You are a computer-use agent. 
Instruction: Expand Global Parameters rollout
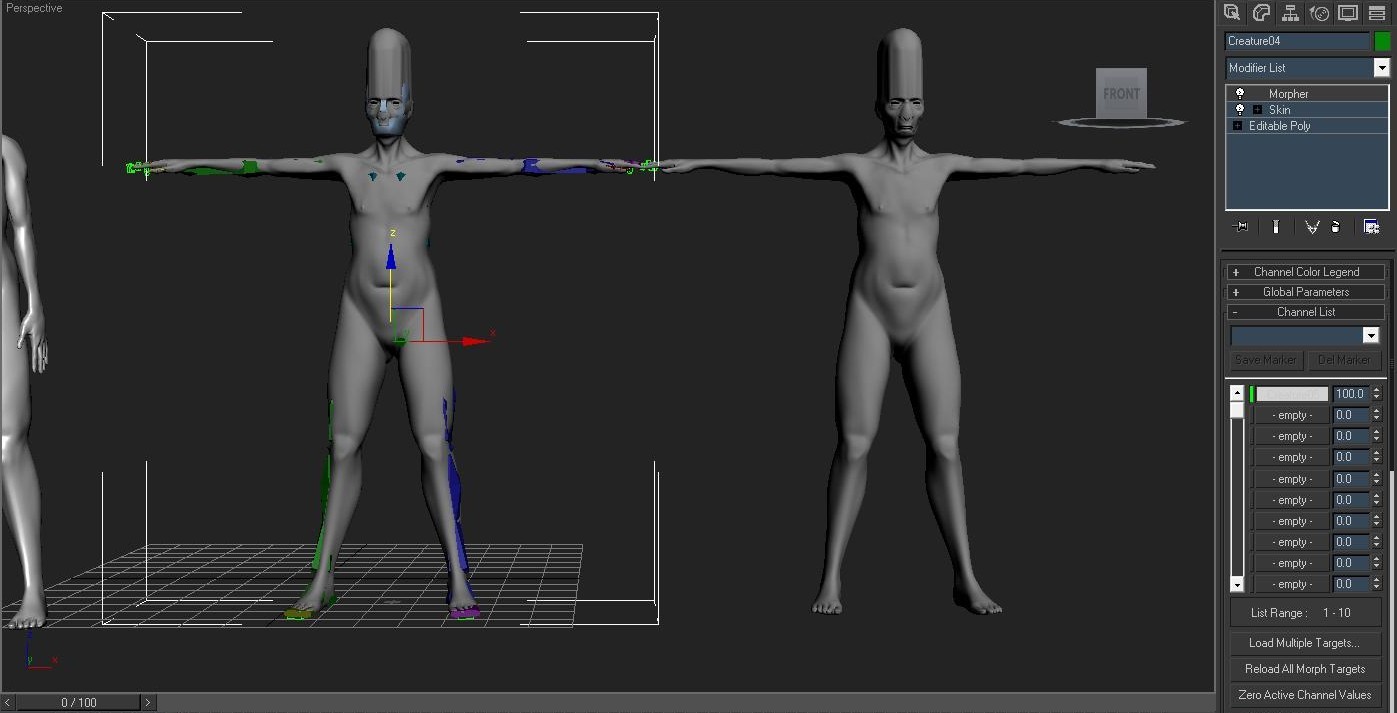(1306, 292)
